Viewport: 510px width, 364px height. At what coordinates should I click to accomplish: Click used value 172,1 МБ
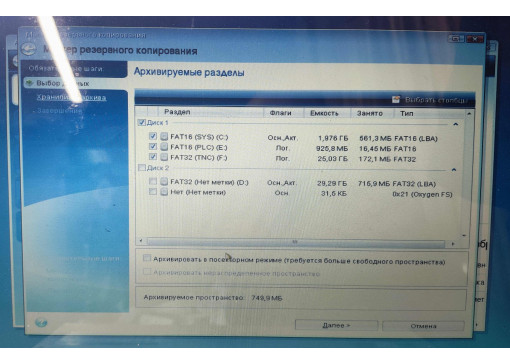[x=374, y=159]
